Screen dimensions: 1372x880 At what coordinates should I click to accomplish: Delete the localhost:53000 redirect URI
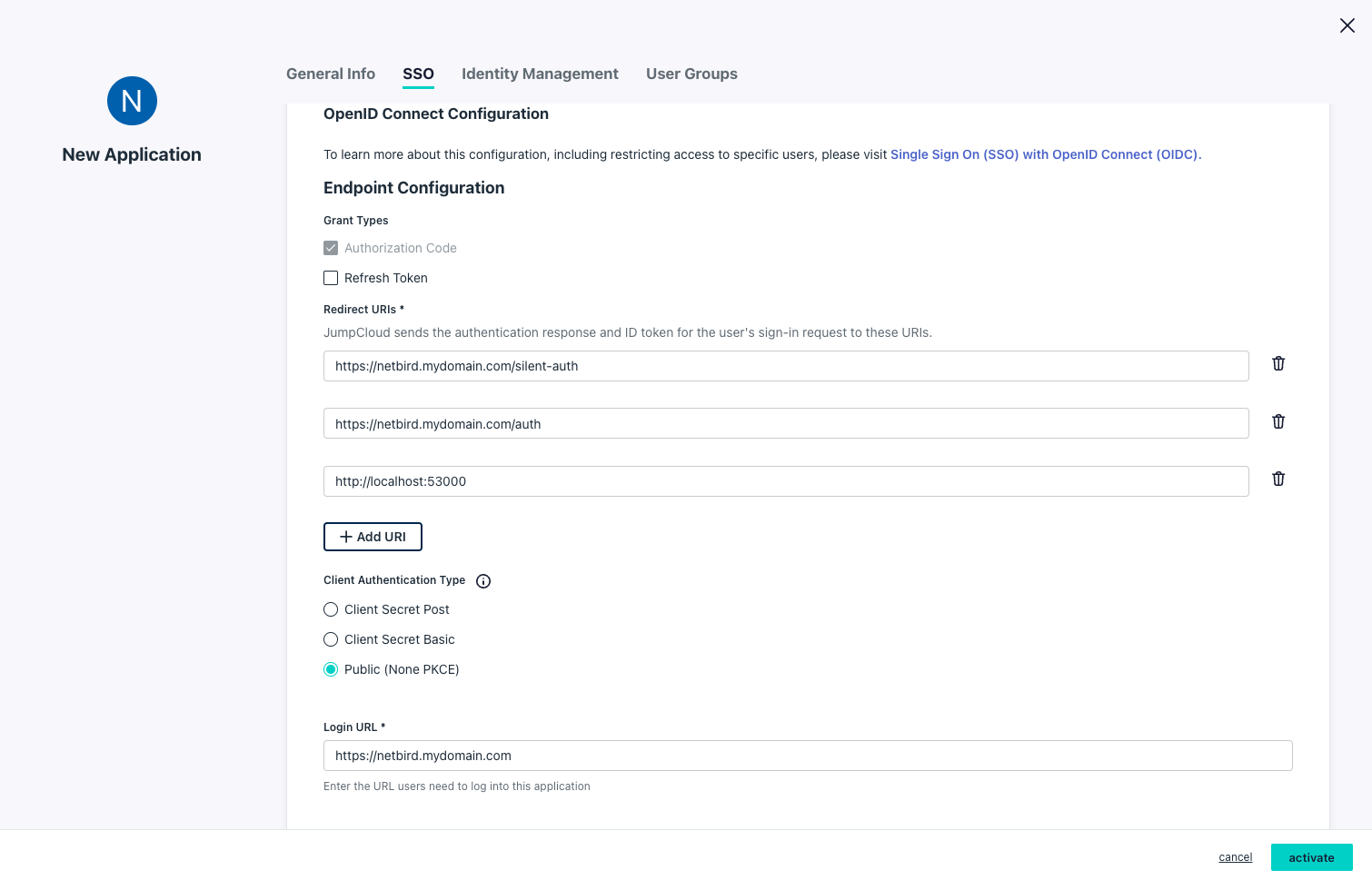(x=1278, y=479)
